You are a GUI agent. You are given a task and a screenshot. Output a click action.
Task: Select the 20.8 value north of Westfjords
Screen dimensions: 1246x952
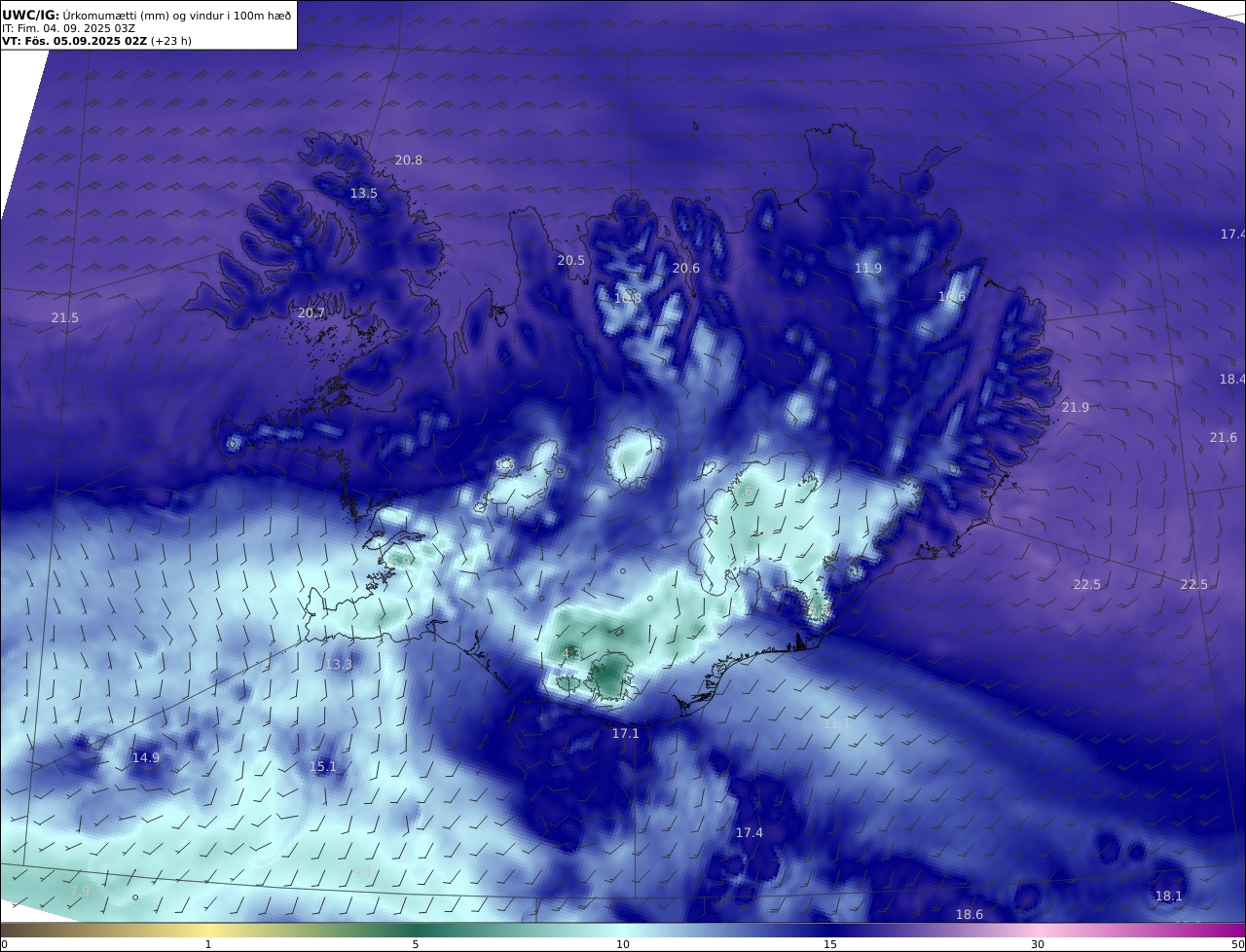(409, 161)
